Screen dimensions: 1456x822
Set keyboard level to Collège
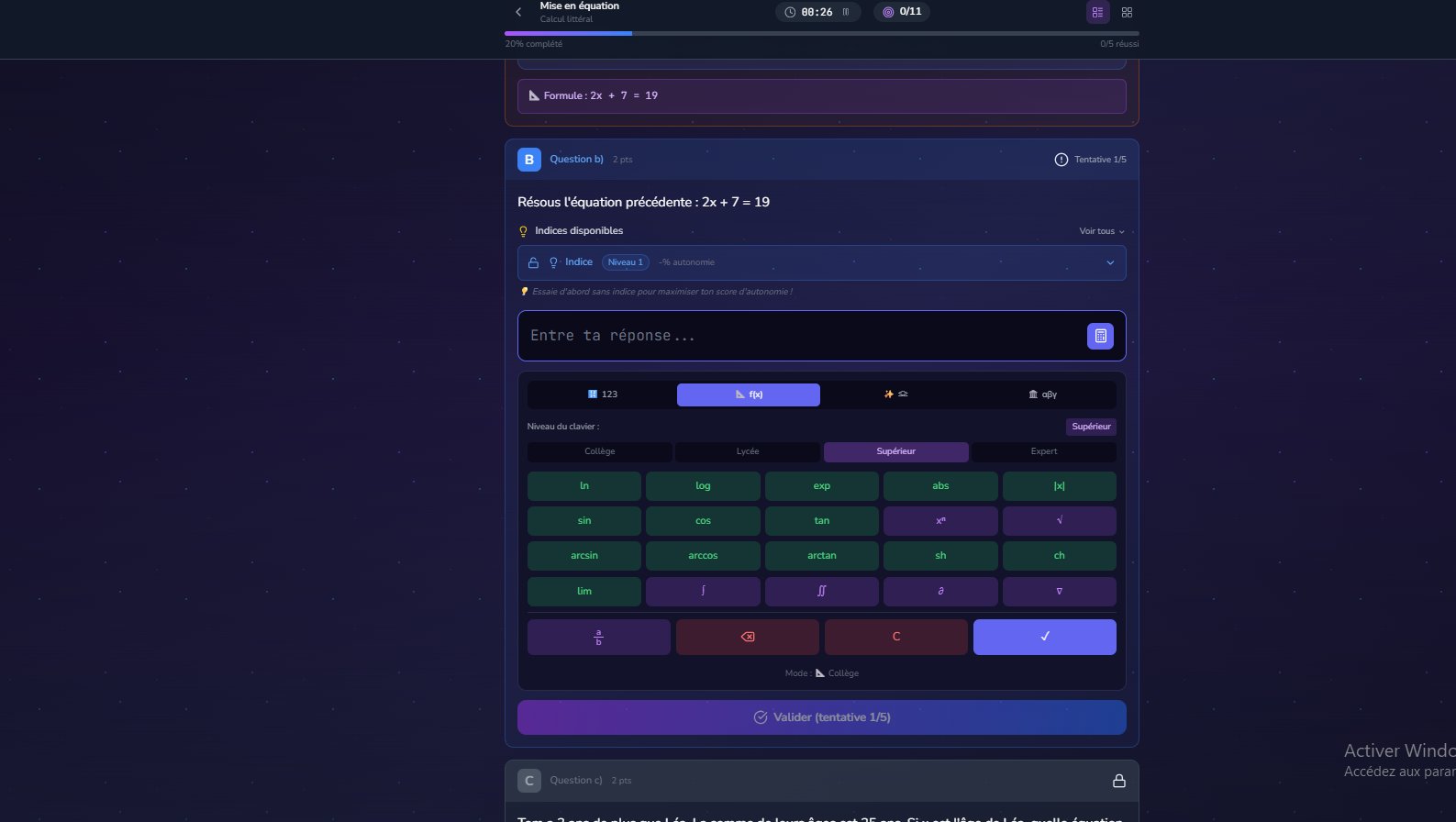coord(599,451)
